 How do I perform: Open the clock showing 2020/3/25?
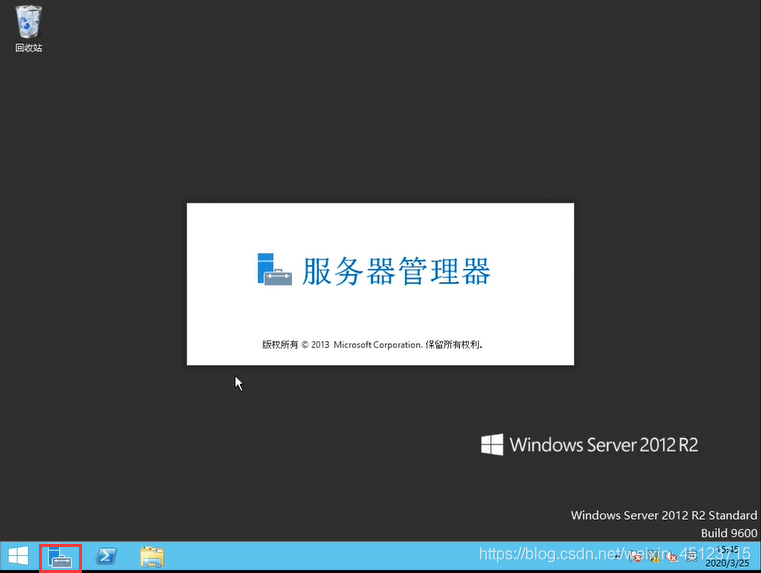(x=728, y=557)
